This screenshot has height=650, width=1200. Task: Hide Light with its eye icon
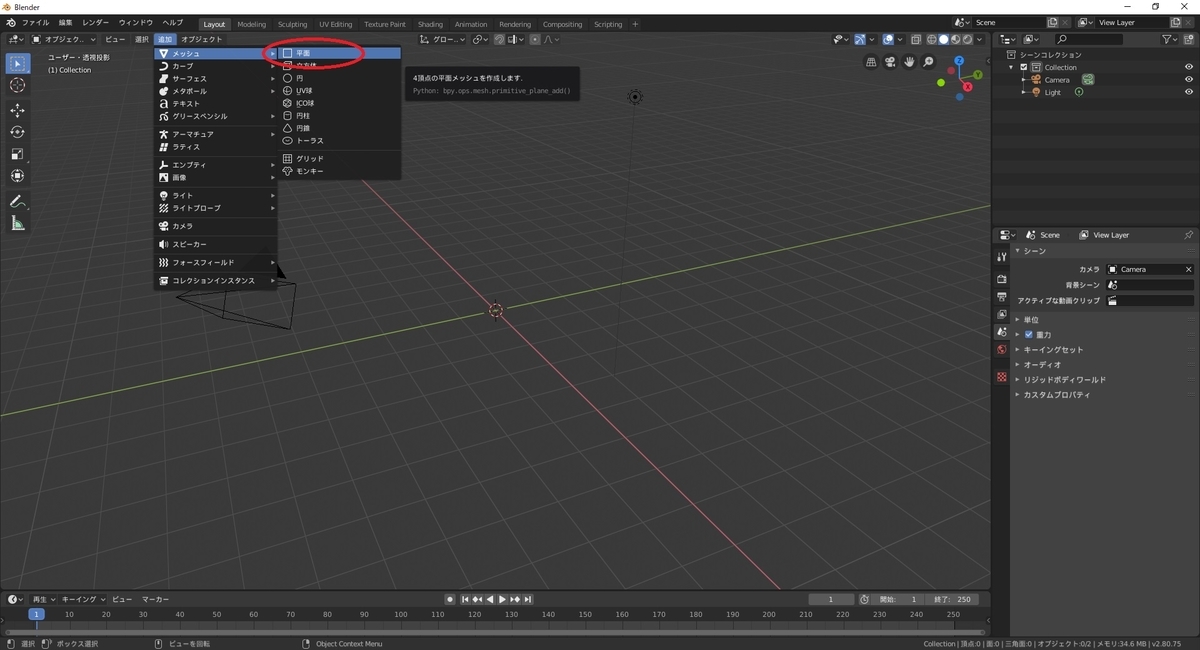[1189, 92]
